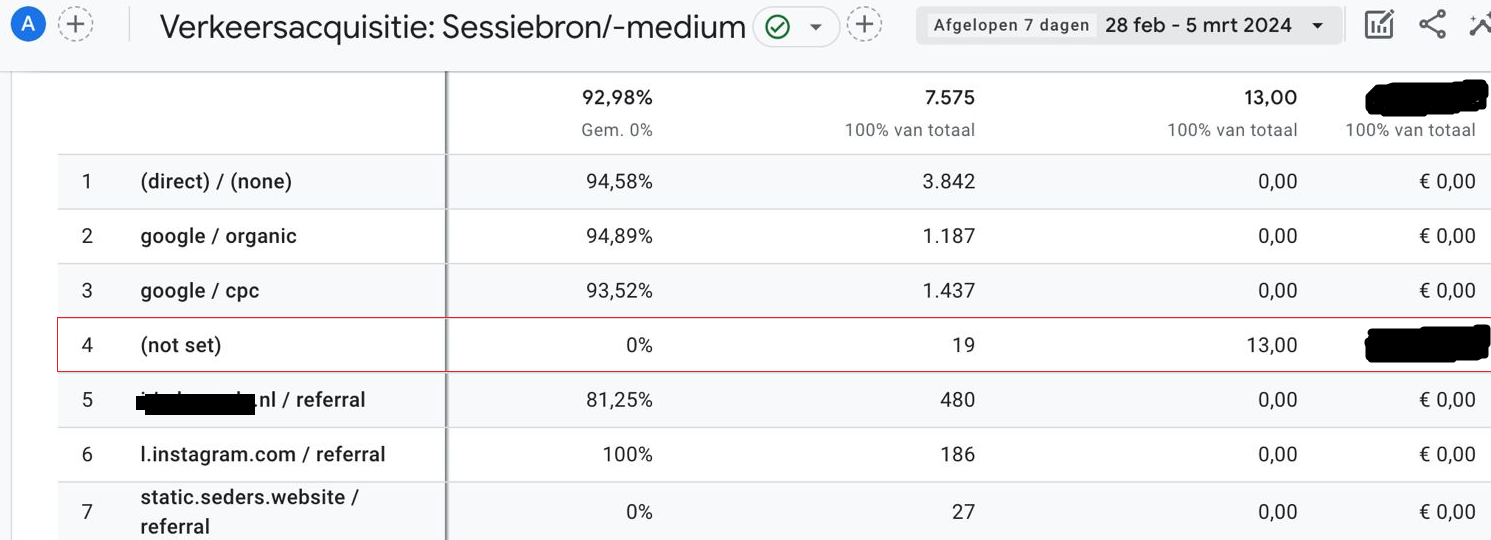
Task: Select "static.seders.website / referral" row label
Action: click(x=249, y=511)
